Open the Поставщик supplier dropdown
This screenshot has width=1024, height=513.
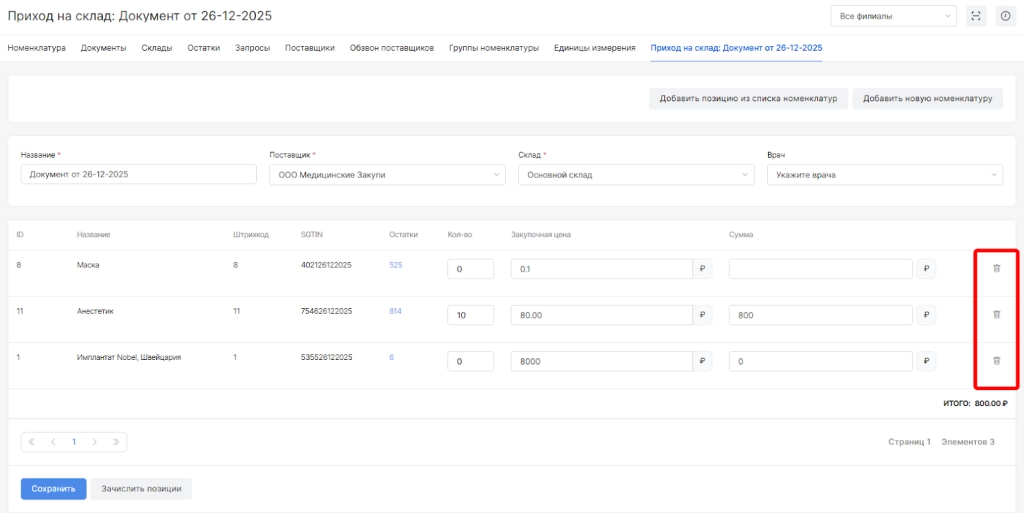tap(387, 175)
